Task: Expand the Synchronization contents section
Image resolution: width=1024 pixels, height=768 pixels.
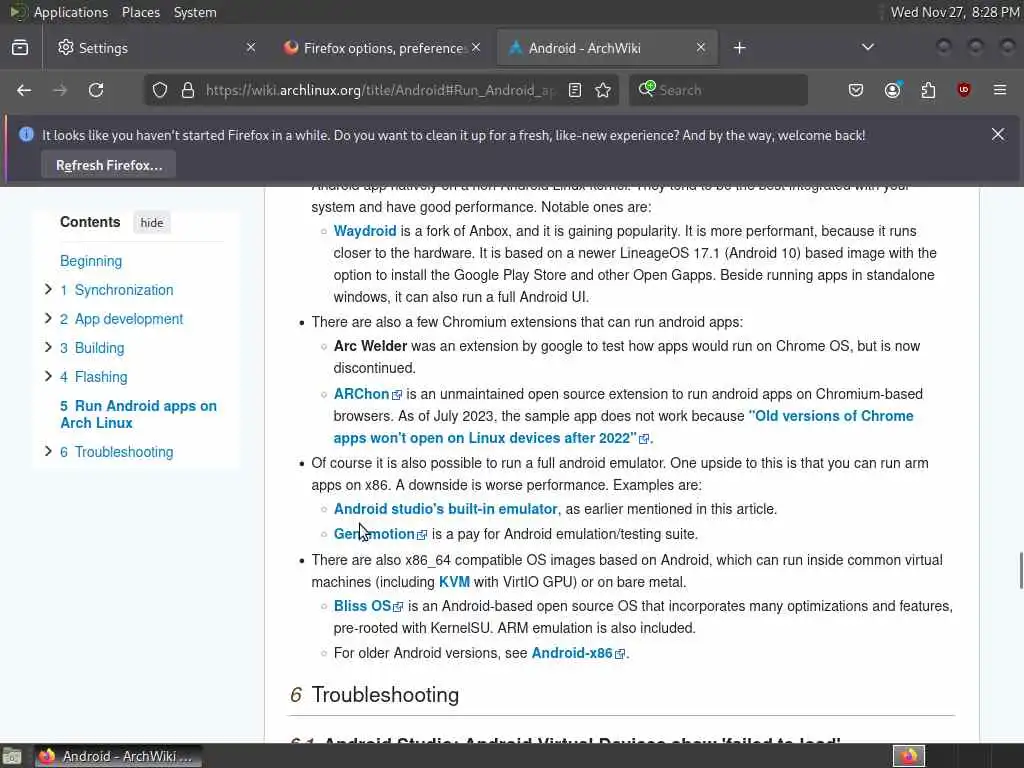Action: 48,289
